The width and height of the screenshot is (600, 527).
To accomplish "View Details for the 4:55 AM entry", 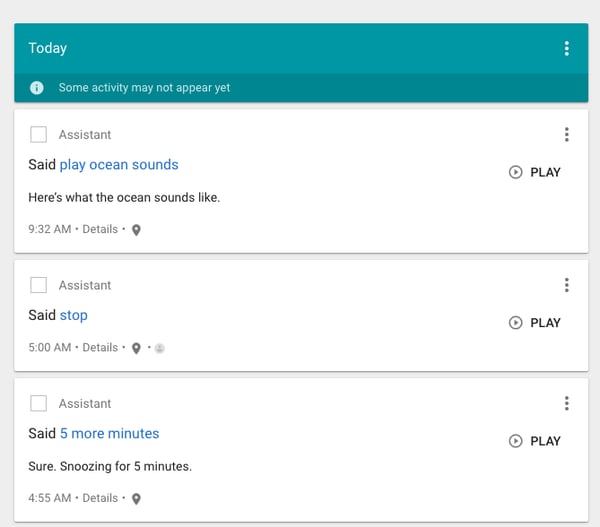I will (100, 498).
